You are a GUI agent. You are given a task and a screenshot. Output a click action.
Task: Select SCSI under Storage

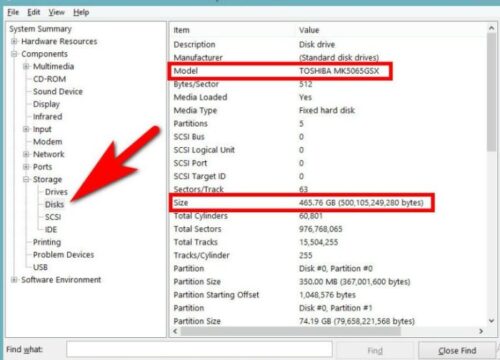pyautogui.click(x=53, y=217)
